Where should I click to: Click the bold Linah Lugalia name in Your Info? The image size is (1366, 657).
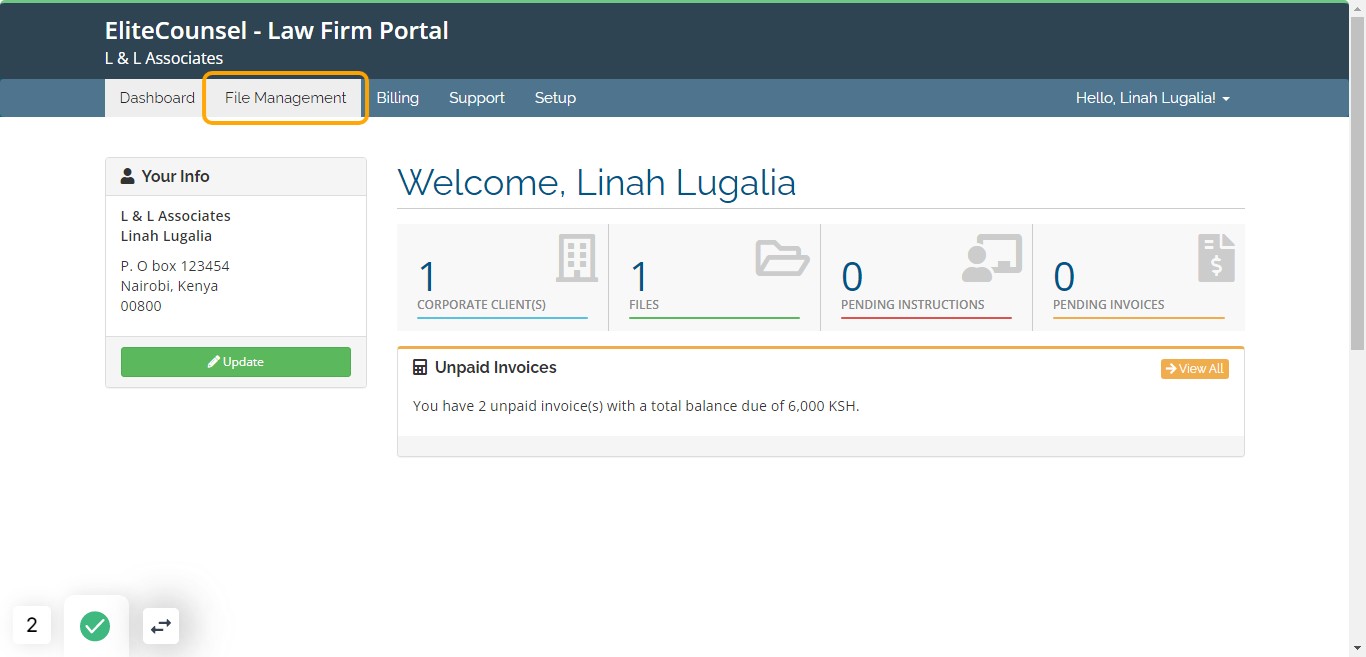pyautogui.click(x=166, y=236)
